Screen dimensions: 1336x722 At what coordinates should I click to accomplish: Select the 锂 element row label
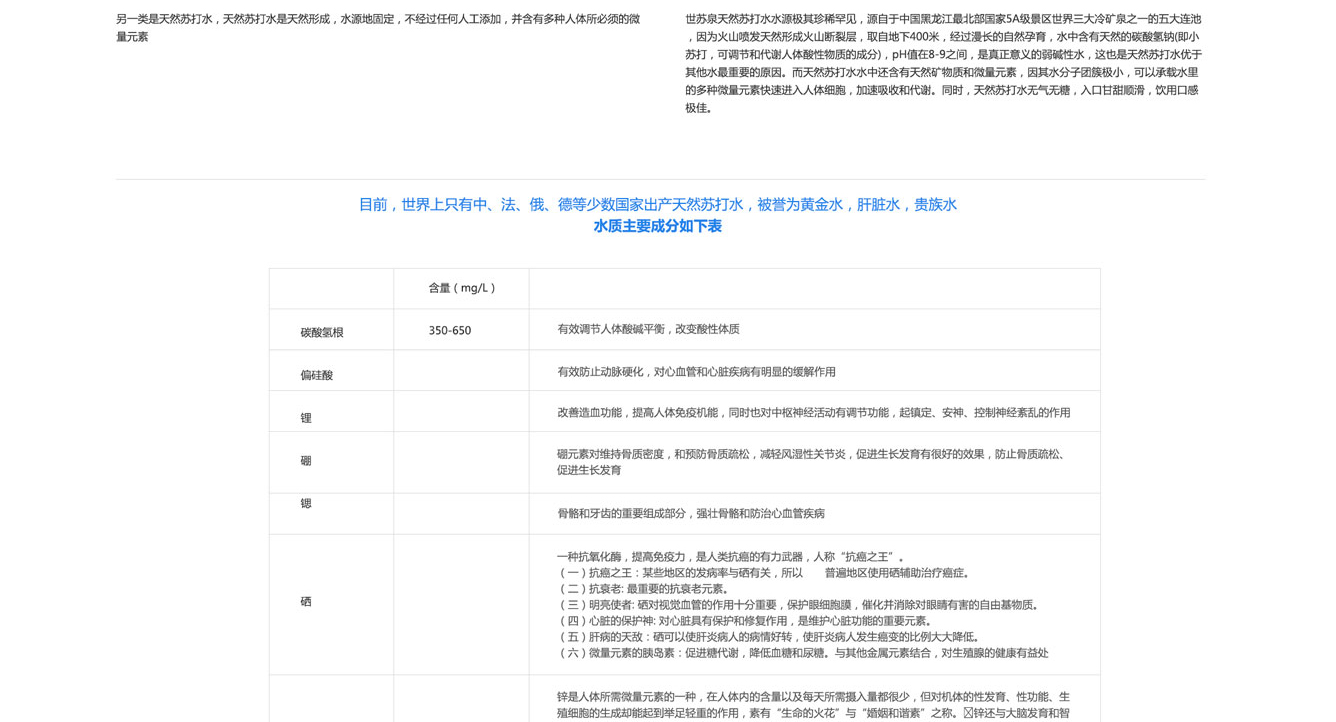click(306, 418)
